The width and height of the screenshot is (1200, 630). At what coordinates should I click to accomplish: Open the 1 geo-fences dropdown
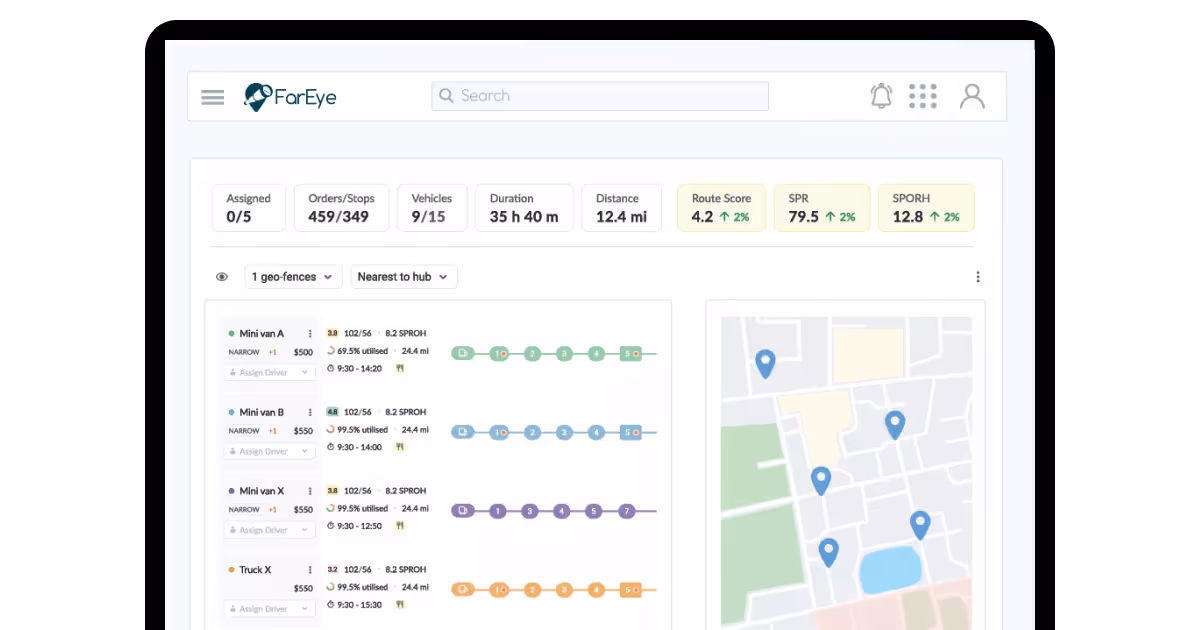293,277
